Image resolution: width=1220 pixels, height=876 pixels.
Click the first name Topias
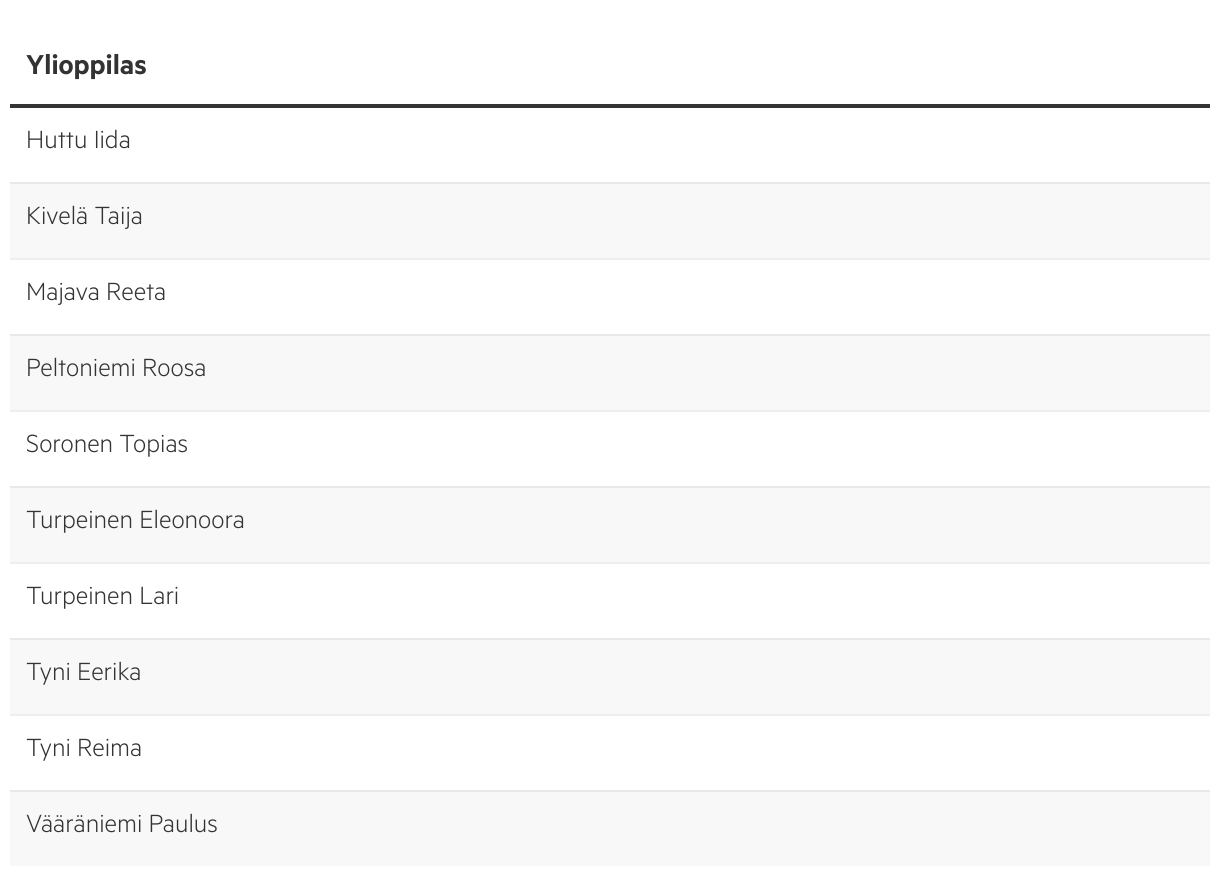coord(154,445)
